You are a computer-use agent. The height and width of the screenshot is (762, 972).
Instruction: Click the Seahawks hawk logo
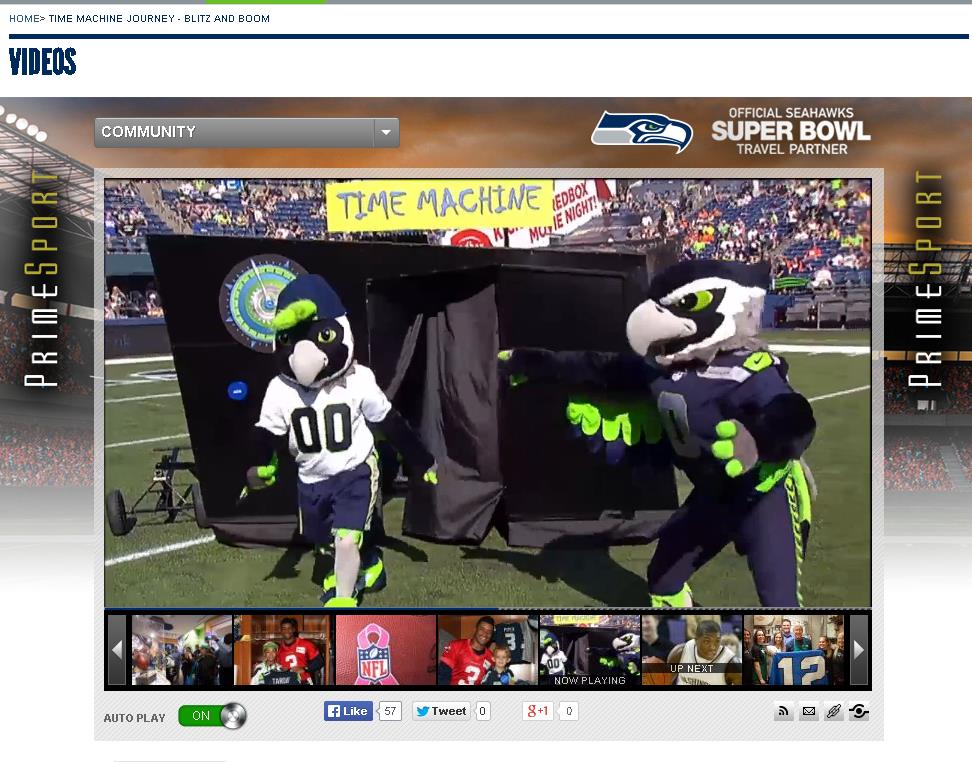pos(642,131)
